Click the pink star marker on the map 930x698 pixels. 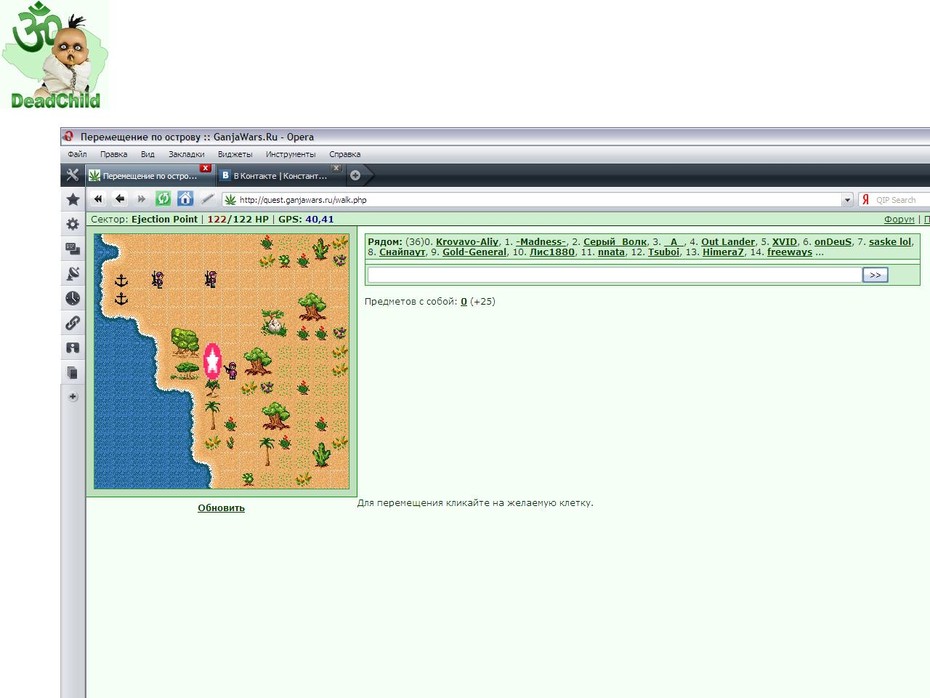point(212,360)
